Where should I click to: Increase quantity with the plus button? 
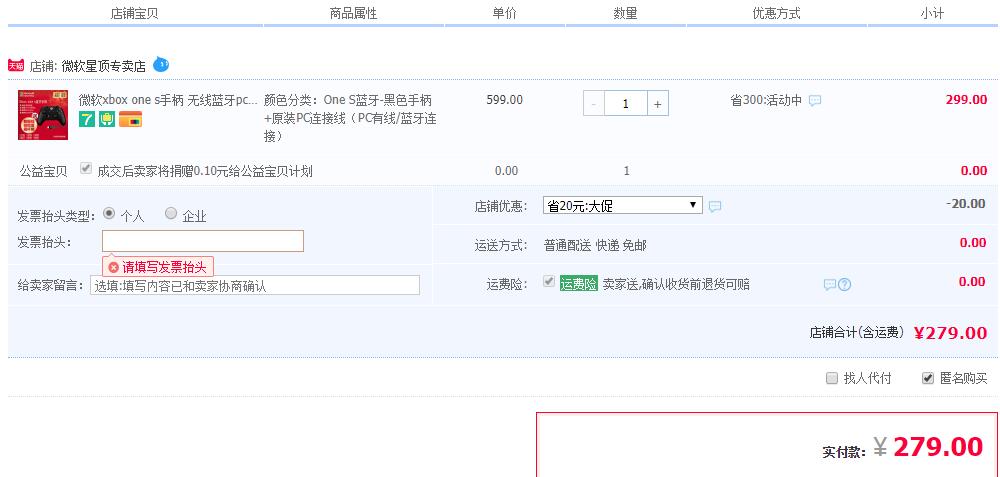click(658, 103)
